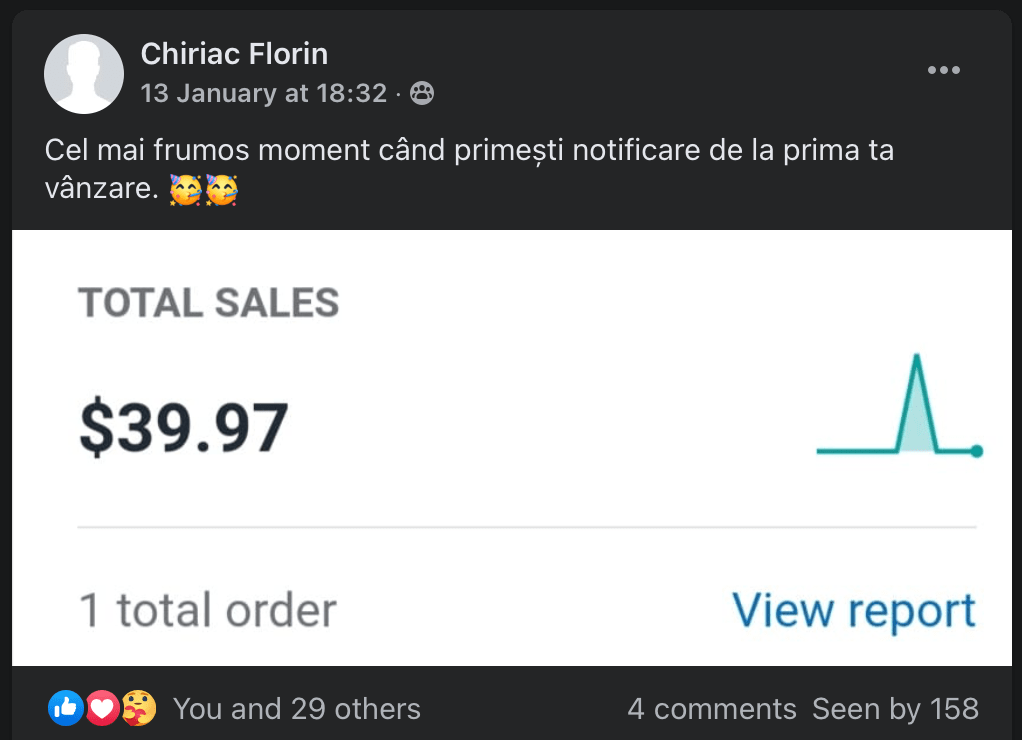Click Chiriac Florin's profile avatar
Image resolution: width=1022 pixels, height=740 pixels.
pos(84,74)
